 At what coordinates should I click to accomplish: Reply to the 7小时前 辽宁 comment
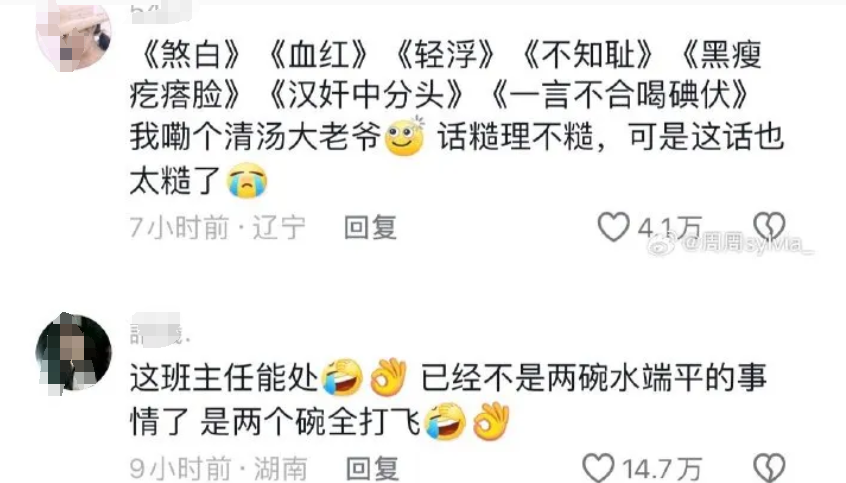(x=371, y=227)
